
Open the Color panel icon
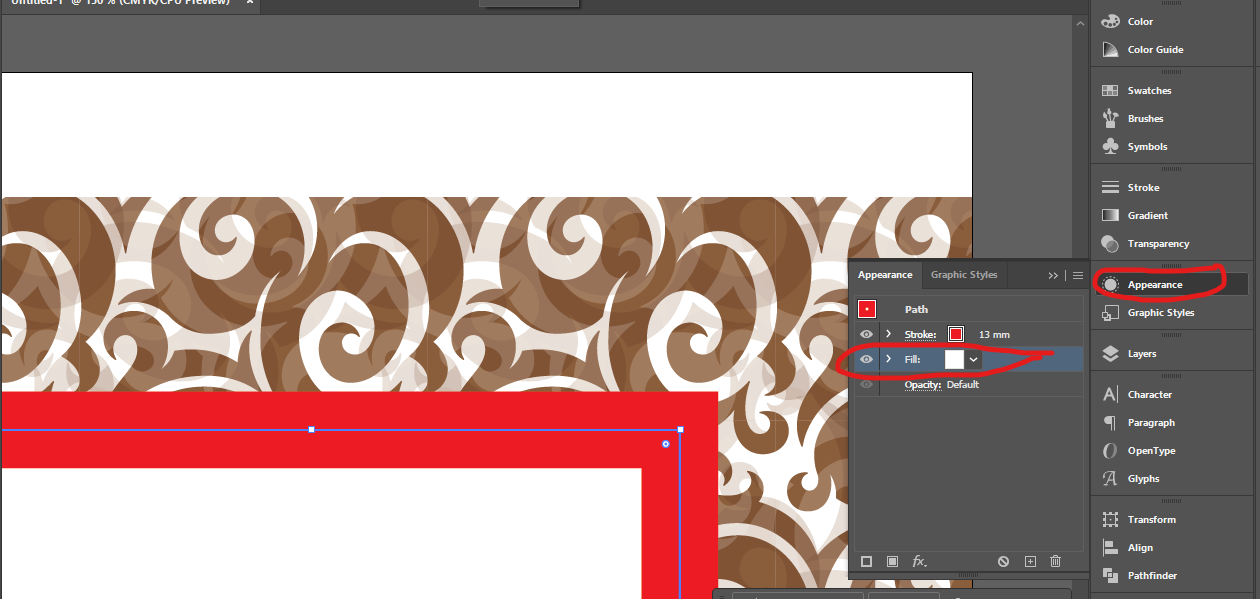[1110, 21]
